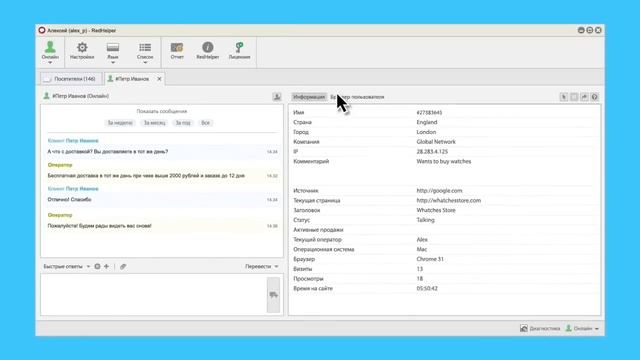Image resolution: width=640 pixels, height=360 pixels.
Task: Select the Информация tab
Action: click(309, 97)
